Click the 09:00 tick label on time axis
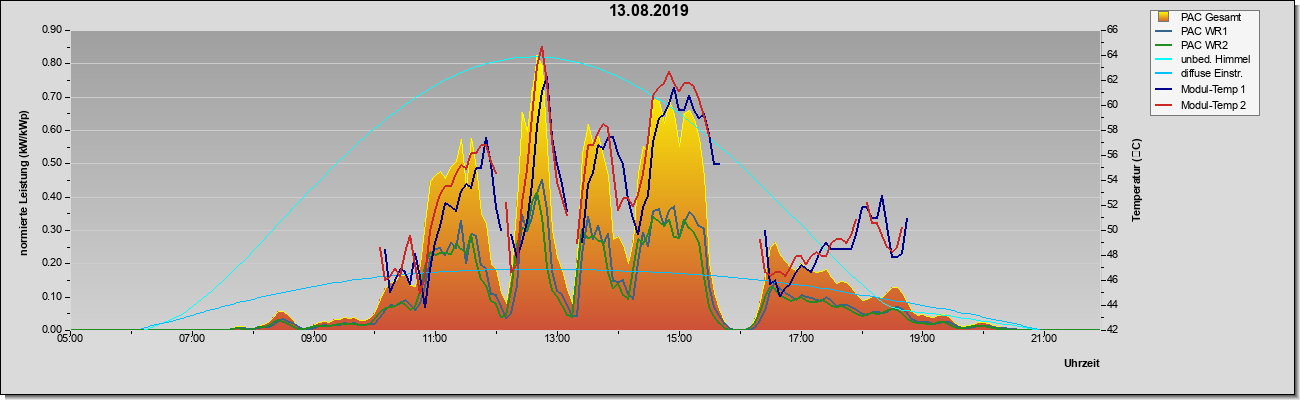The width and height of the screenshot is (1300, 400). point(314,338)
